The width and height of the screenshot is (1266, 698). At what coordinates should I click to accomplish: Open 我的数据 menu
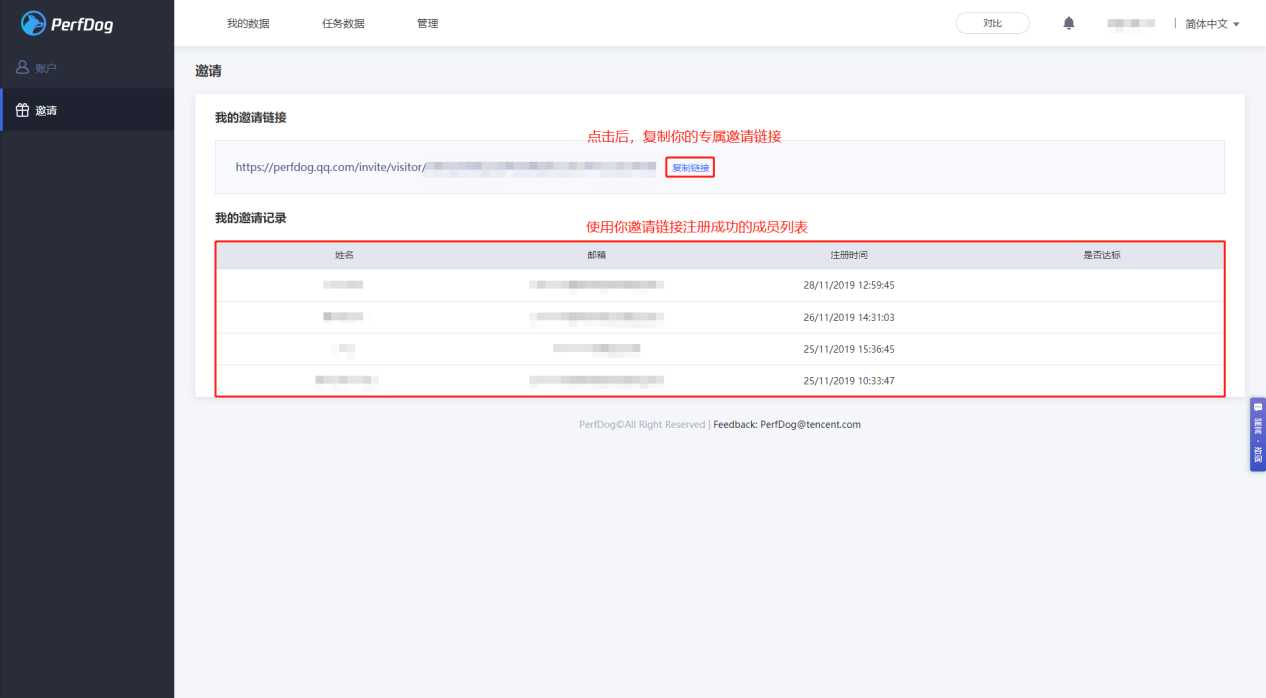(x=248, y=23)
